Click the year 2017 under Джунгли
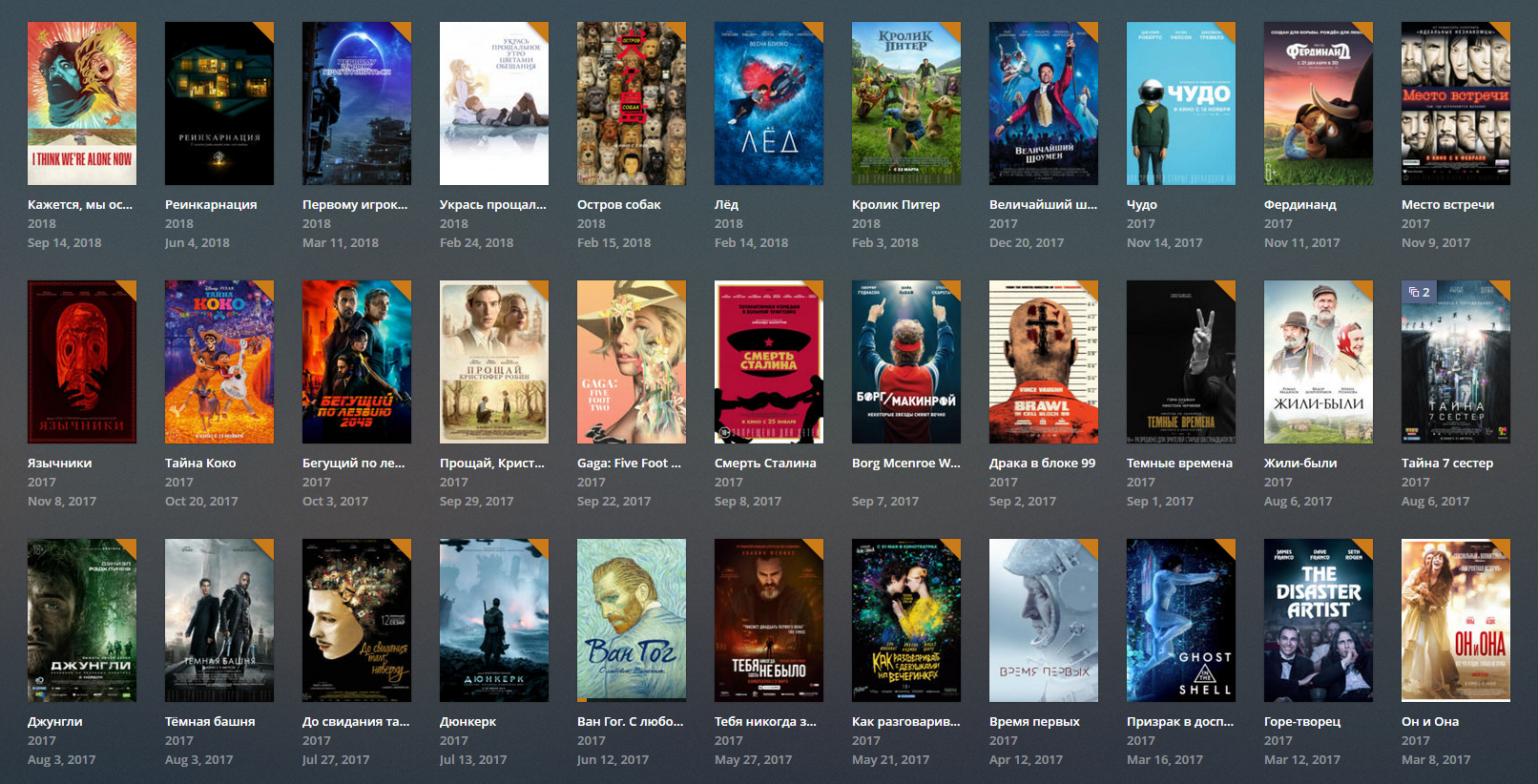The height and width of the screenshot is (784, 1538). (x=42, y=740)
